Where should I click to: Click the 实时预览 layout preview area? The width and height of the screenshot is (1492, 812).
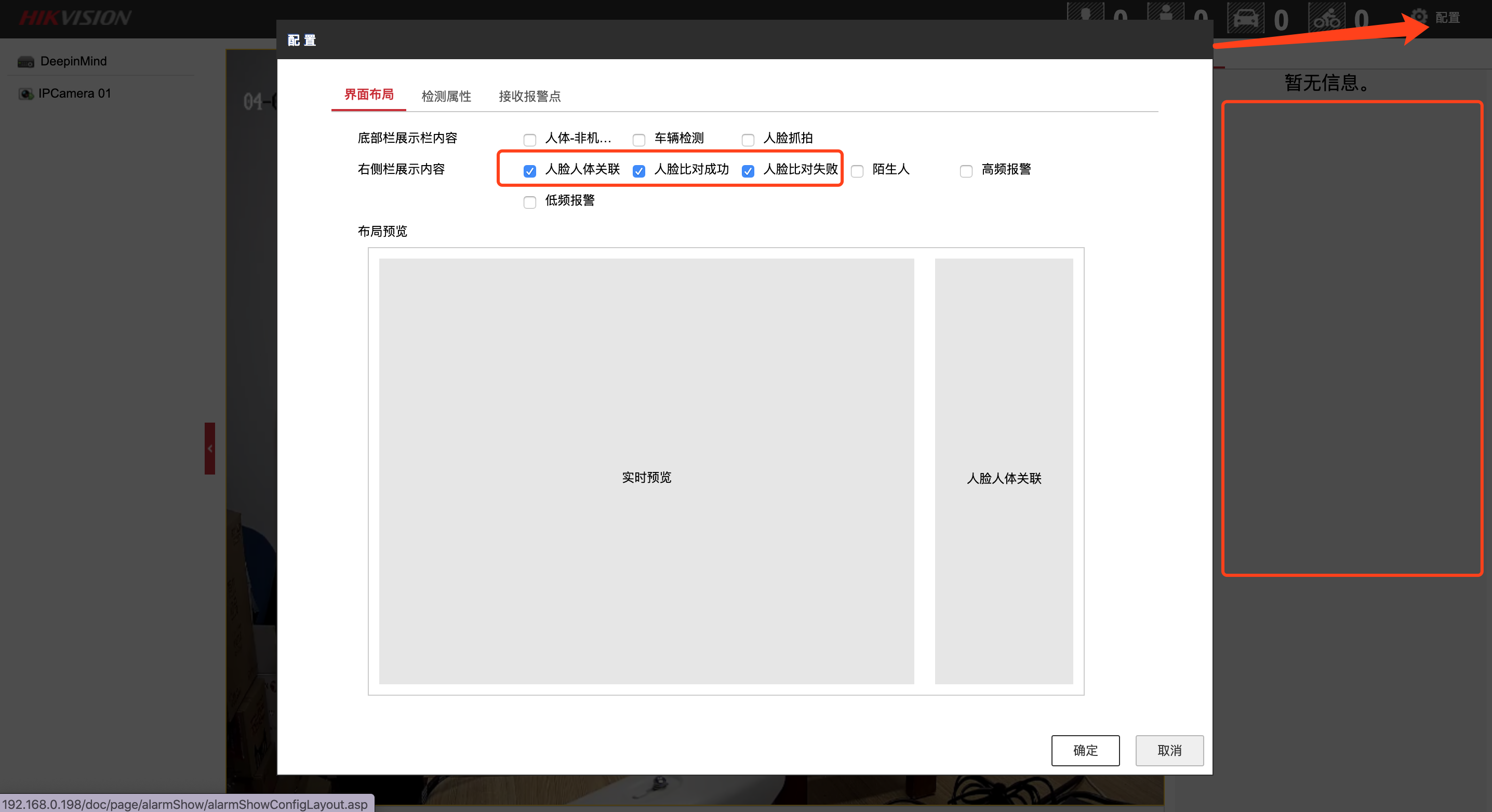(x=646, y=471)
